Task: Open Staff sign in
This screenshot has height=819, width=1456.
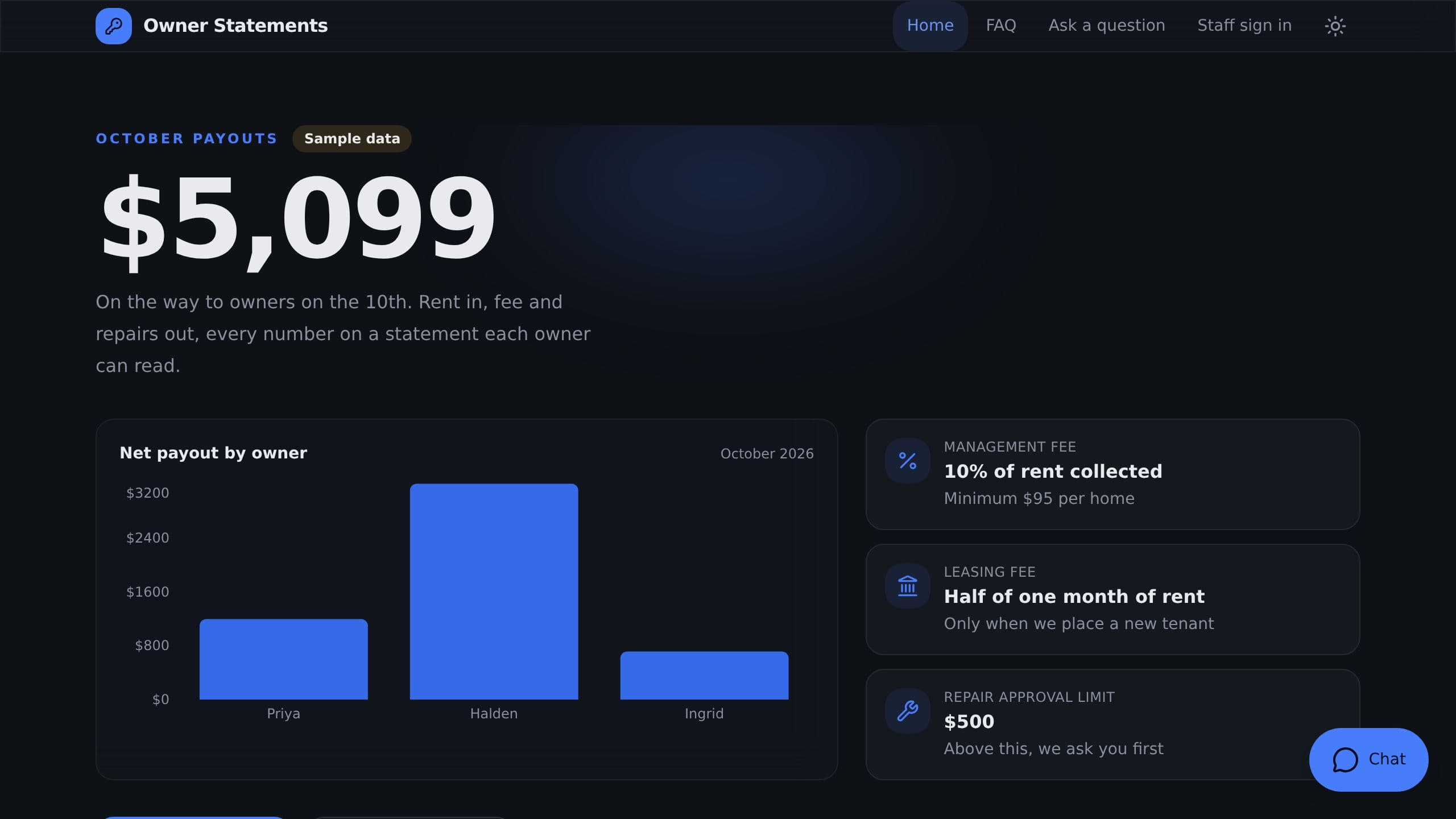Action: 1244,26
